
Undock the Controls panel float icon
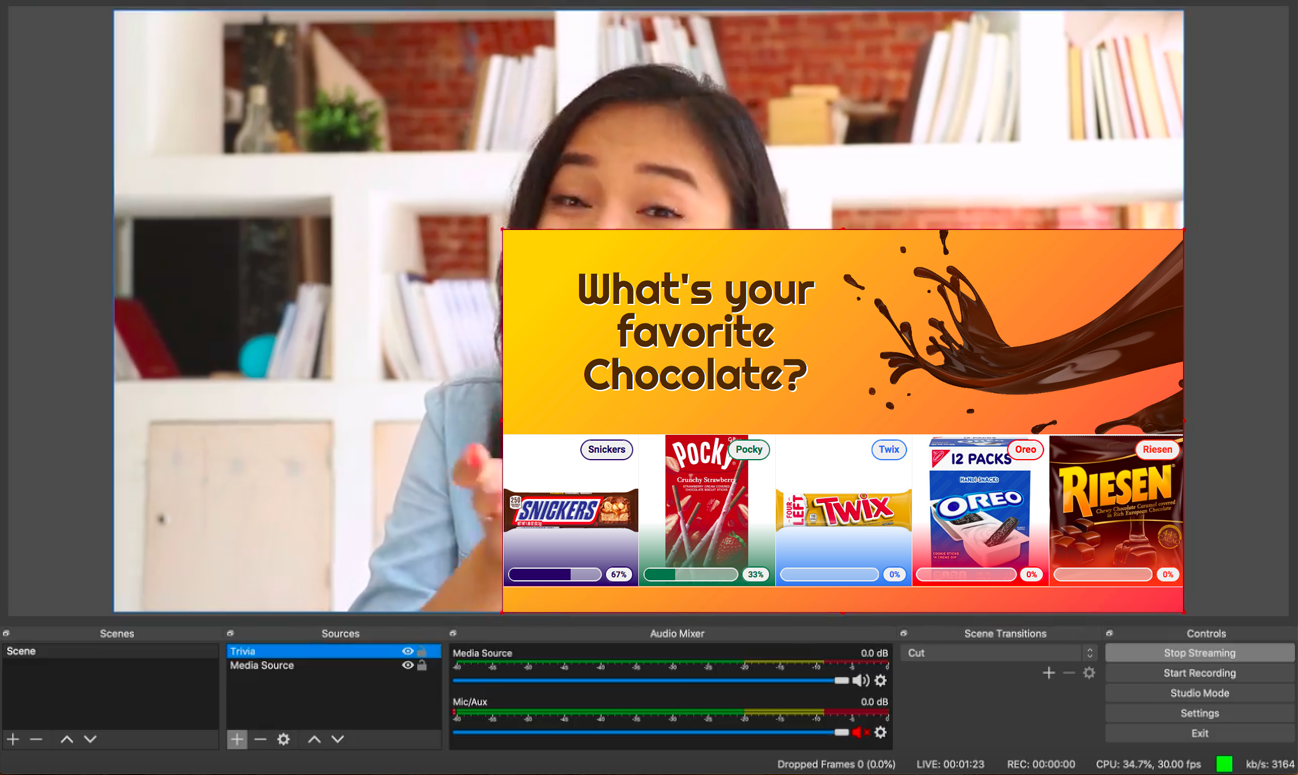pyautogui.click(x=1110, y=633)
